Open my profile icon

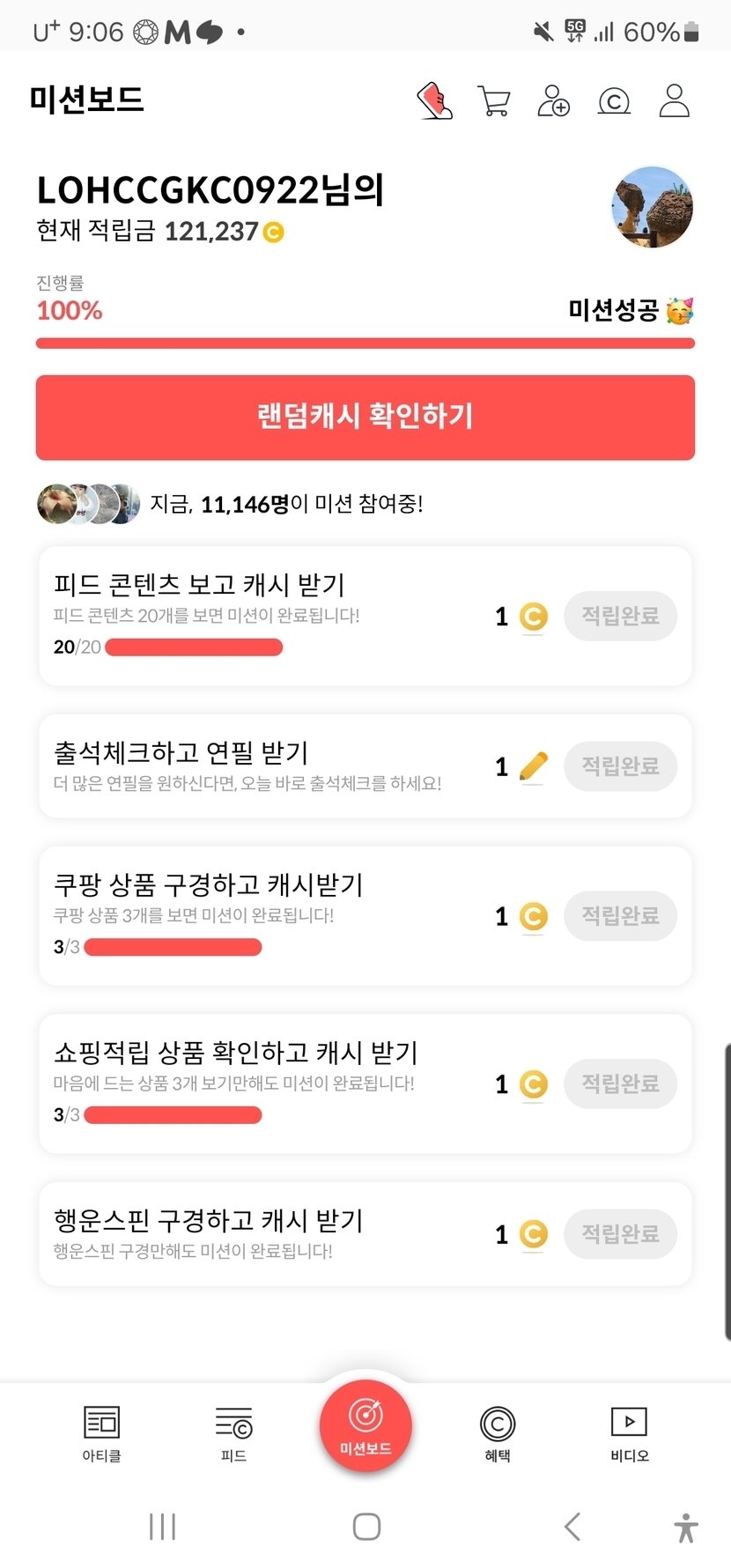675,101
